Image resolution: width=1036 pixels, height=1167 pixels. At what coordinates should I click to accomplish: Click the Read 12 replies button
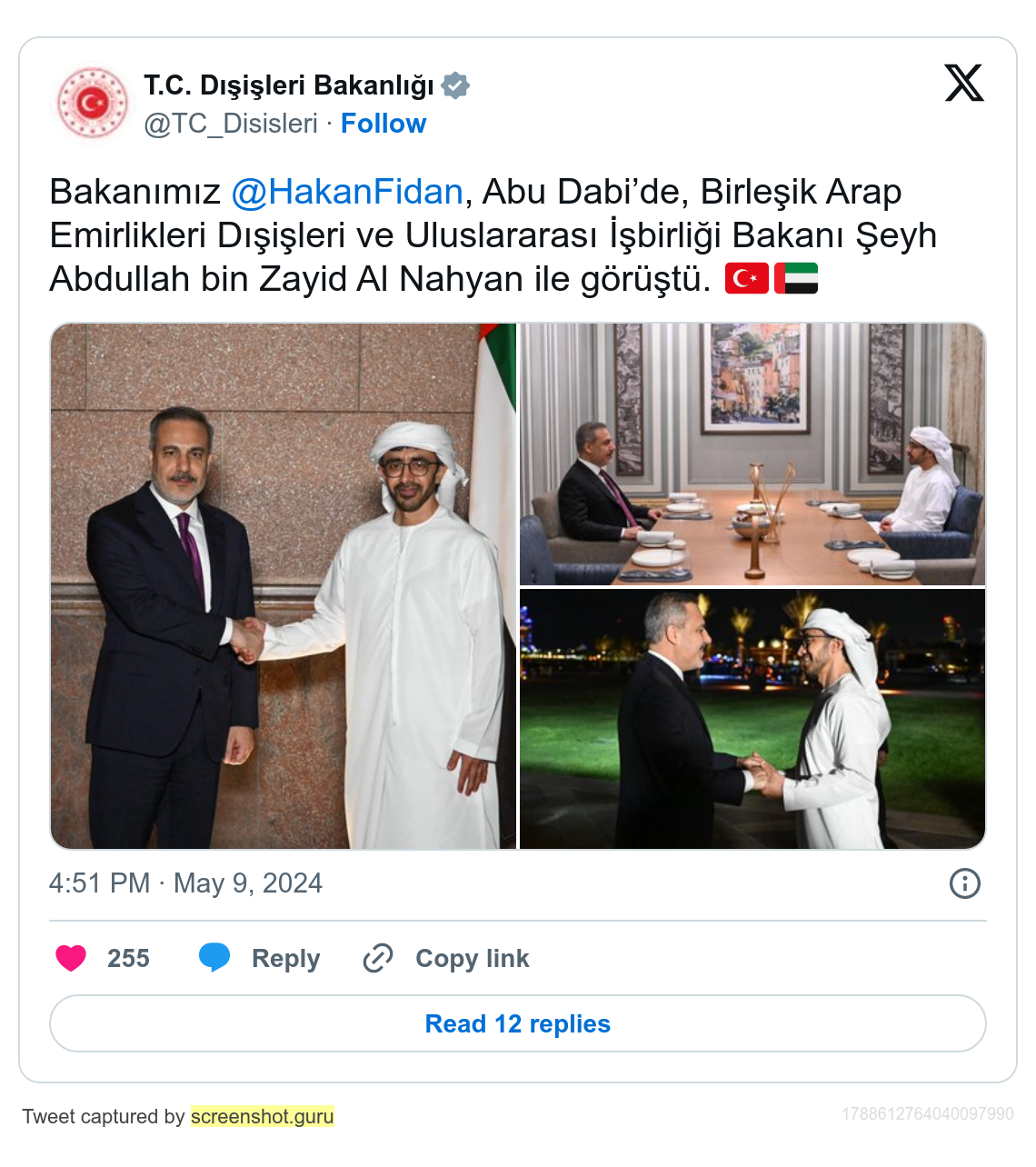pos(518,1023)
